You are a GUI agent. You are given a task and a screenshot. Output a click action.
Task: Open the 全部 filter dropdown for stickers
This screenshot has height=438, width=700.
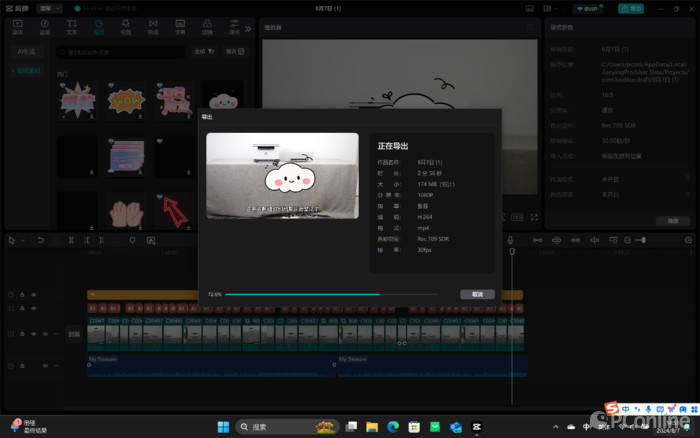click(x=203, y=51)
